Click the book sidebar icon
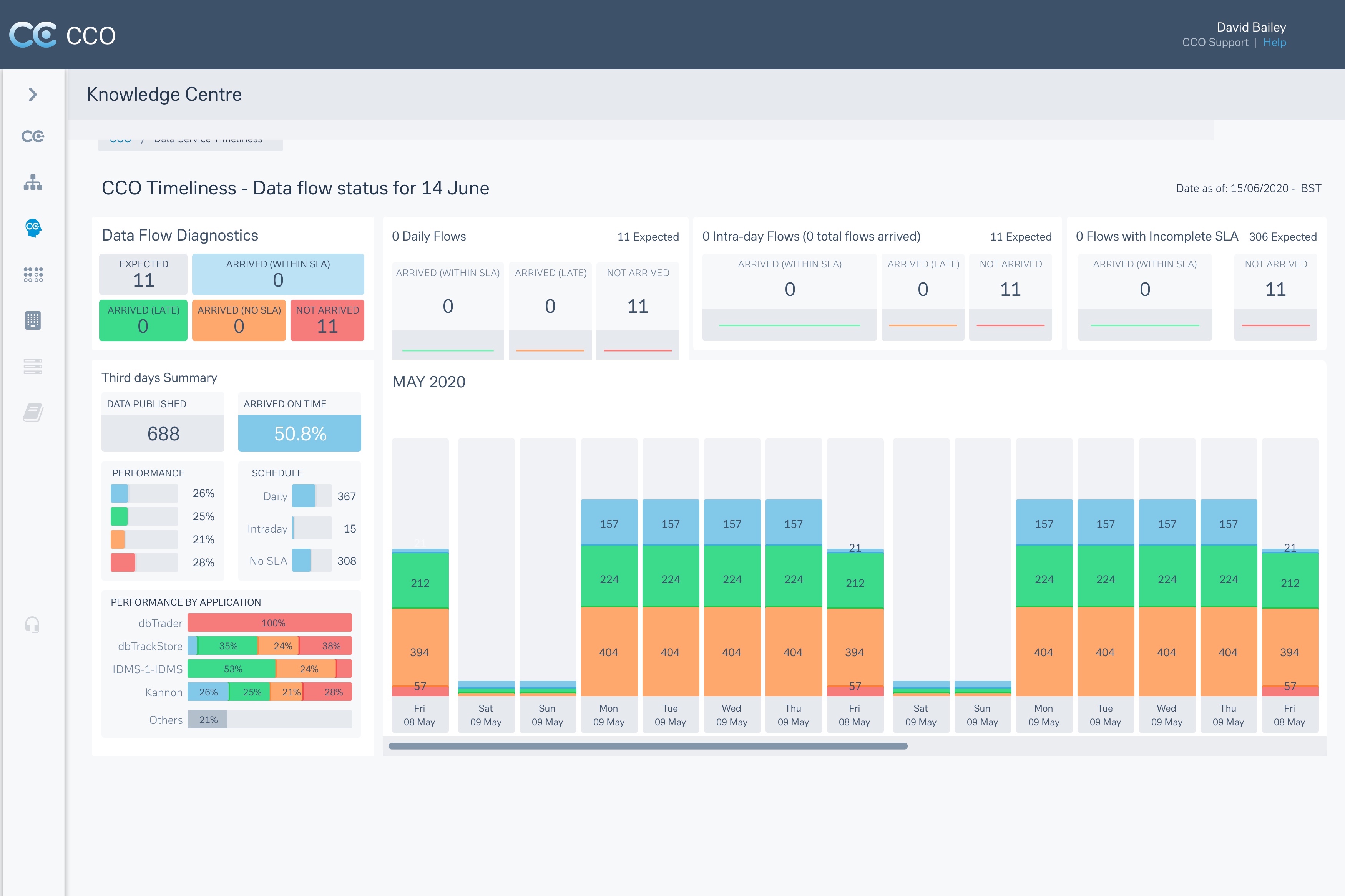Viewport: 1345px width, 896px height. point(33,412)
